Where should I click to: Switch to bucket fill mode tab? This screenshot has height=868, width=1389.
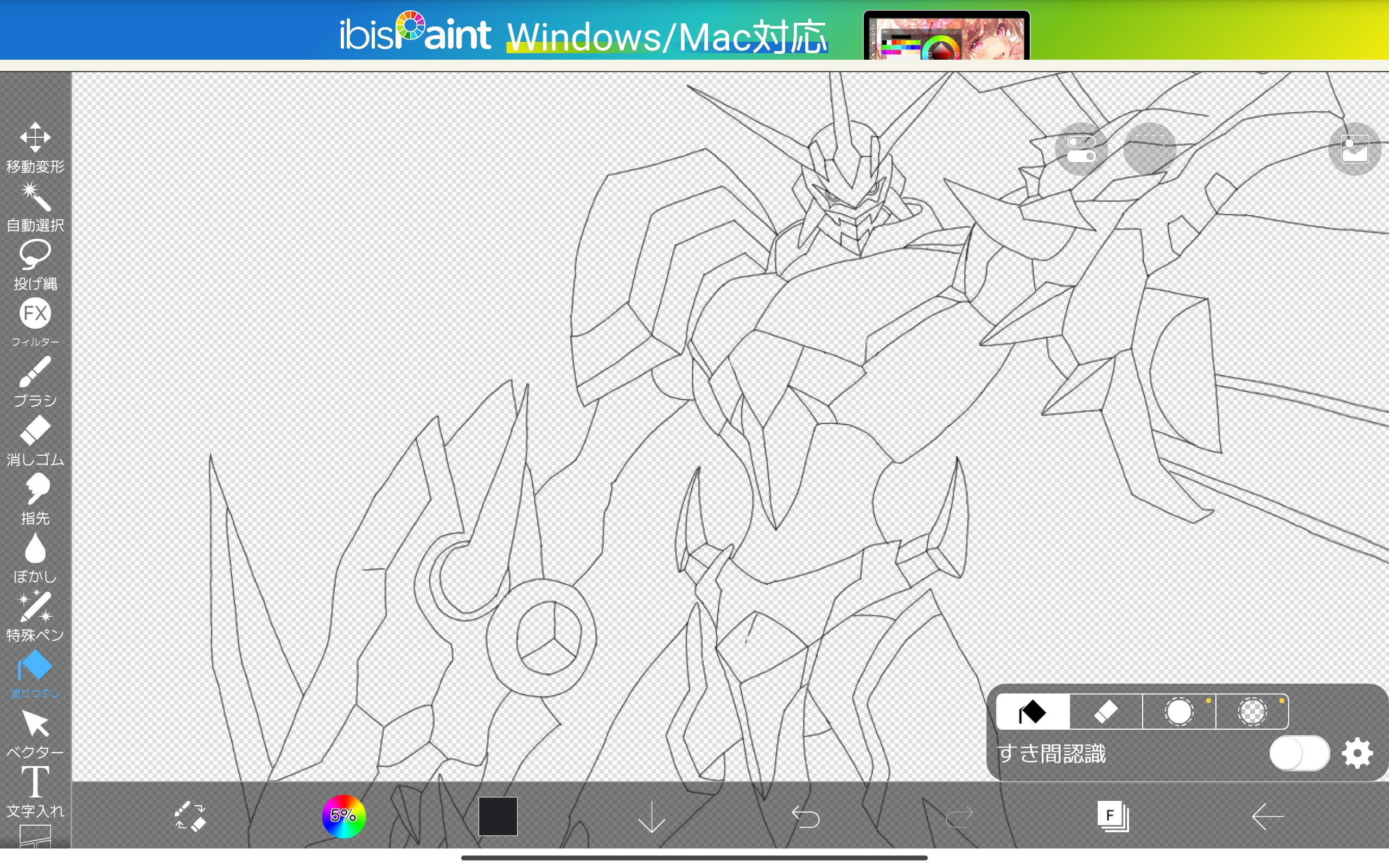pos(1033,712)
